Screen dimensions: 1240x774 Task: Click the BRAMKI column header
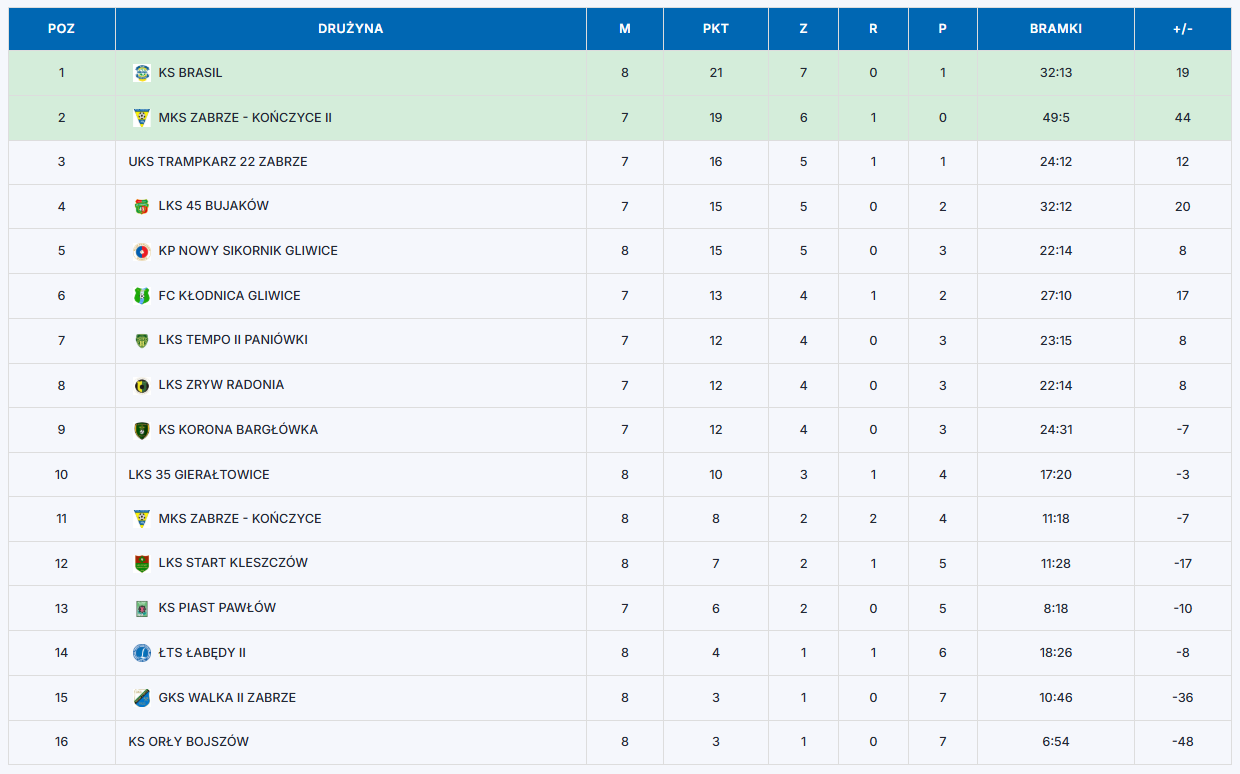pos(1056,29)
